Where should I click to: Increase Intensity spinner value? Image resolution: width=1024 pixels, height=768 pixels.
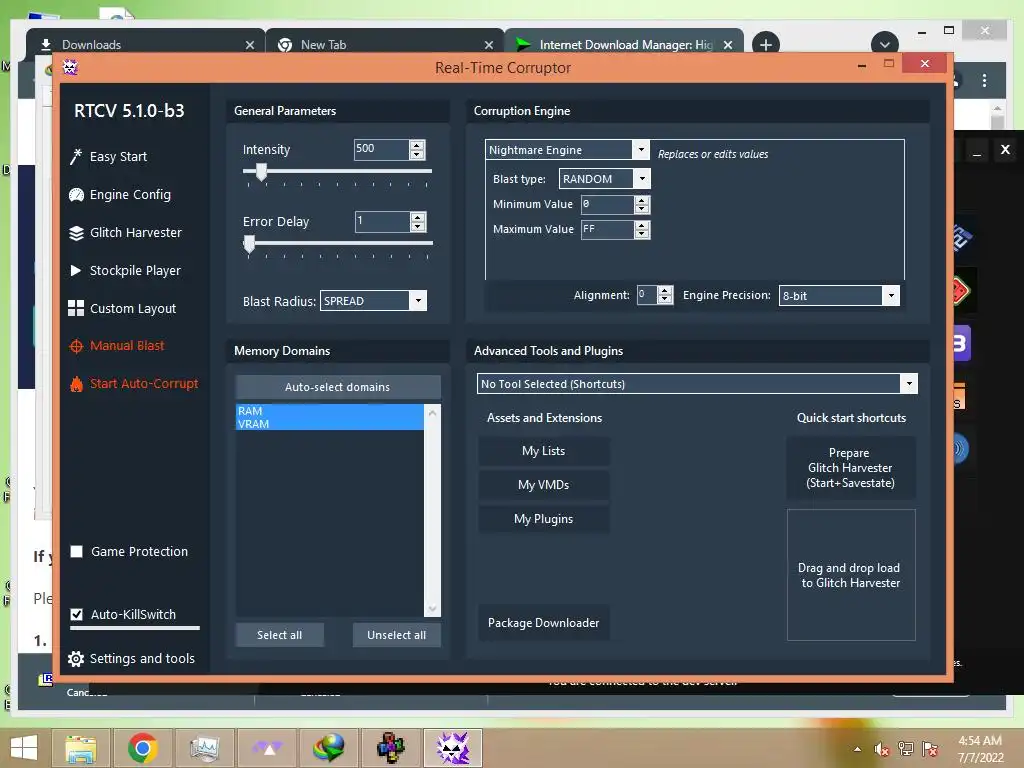[417, 145]
